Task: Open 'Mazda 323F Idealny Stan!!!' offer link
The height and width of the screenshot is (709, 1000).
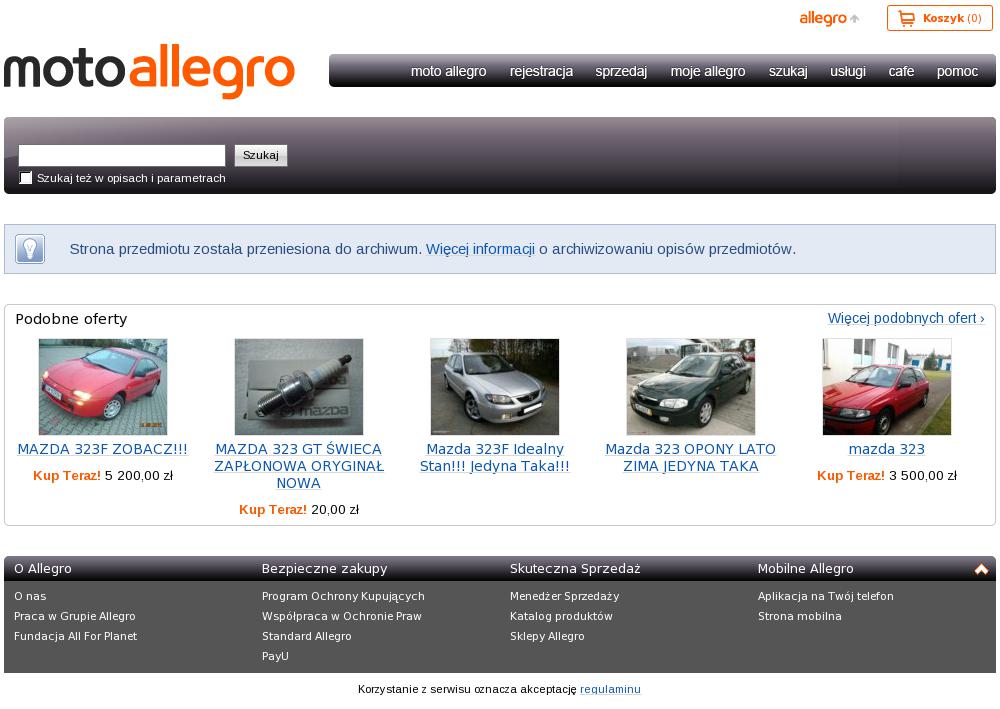Action: pyautogui.click(x=495, y=458)
